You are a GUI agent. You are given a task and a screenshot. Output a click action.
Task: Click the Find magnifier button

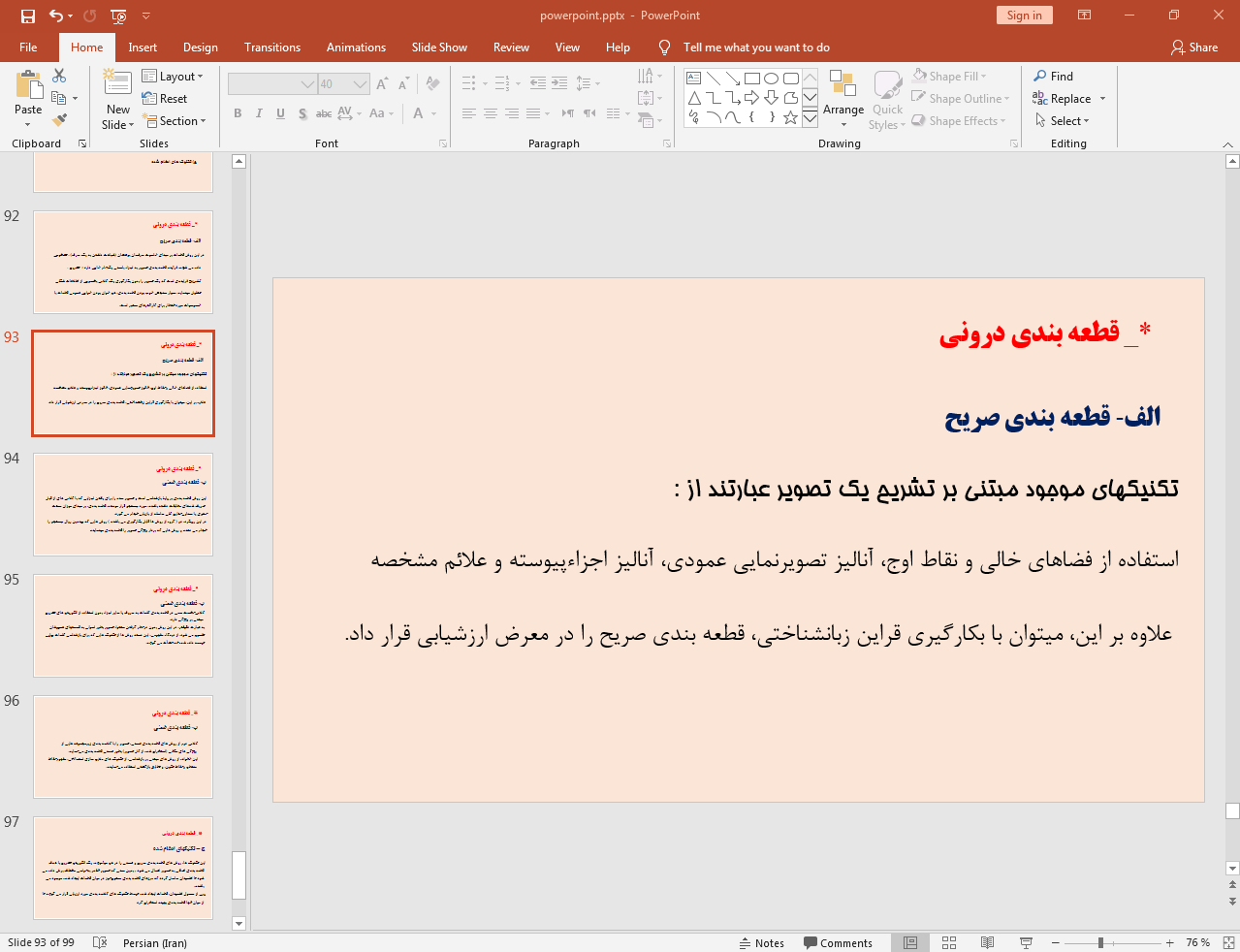(x=1054, y=77)
